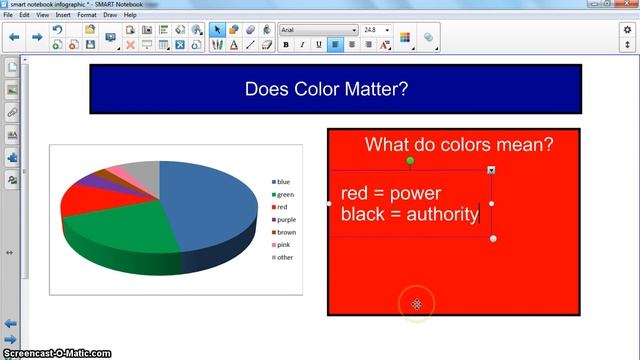
Task: Save the notebook file
Action: (x=90, y=44)
